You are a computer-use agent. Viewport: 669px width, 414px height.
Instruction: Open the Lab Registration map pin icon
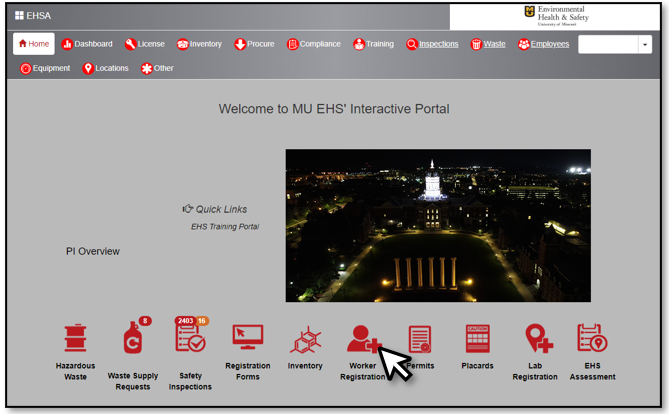click(x=538, y=338)
